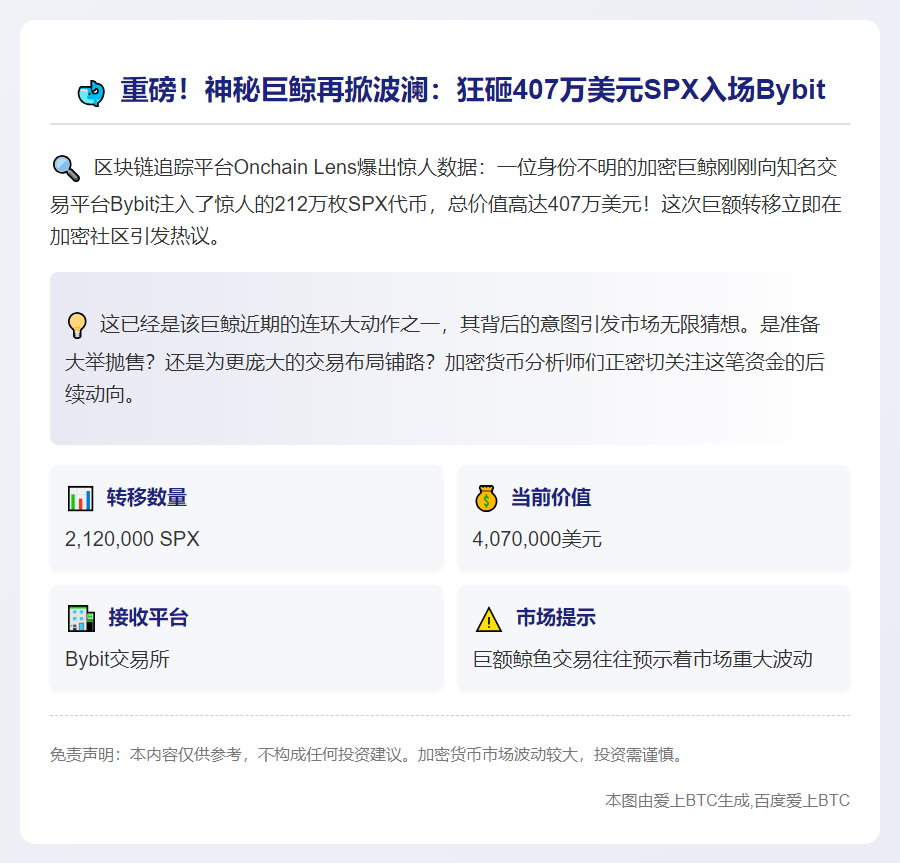Click the magnifying glass icon before the intro paragraph
900x863 pixels.
[x=66, y=168]
